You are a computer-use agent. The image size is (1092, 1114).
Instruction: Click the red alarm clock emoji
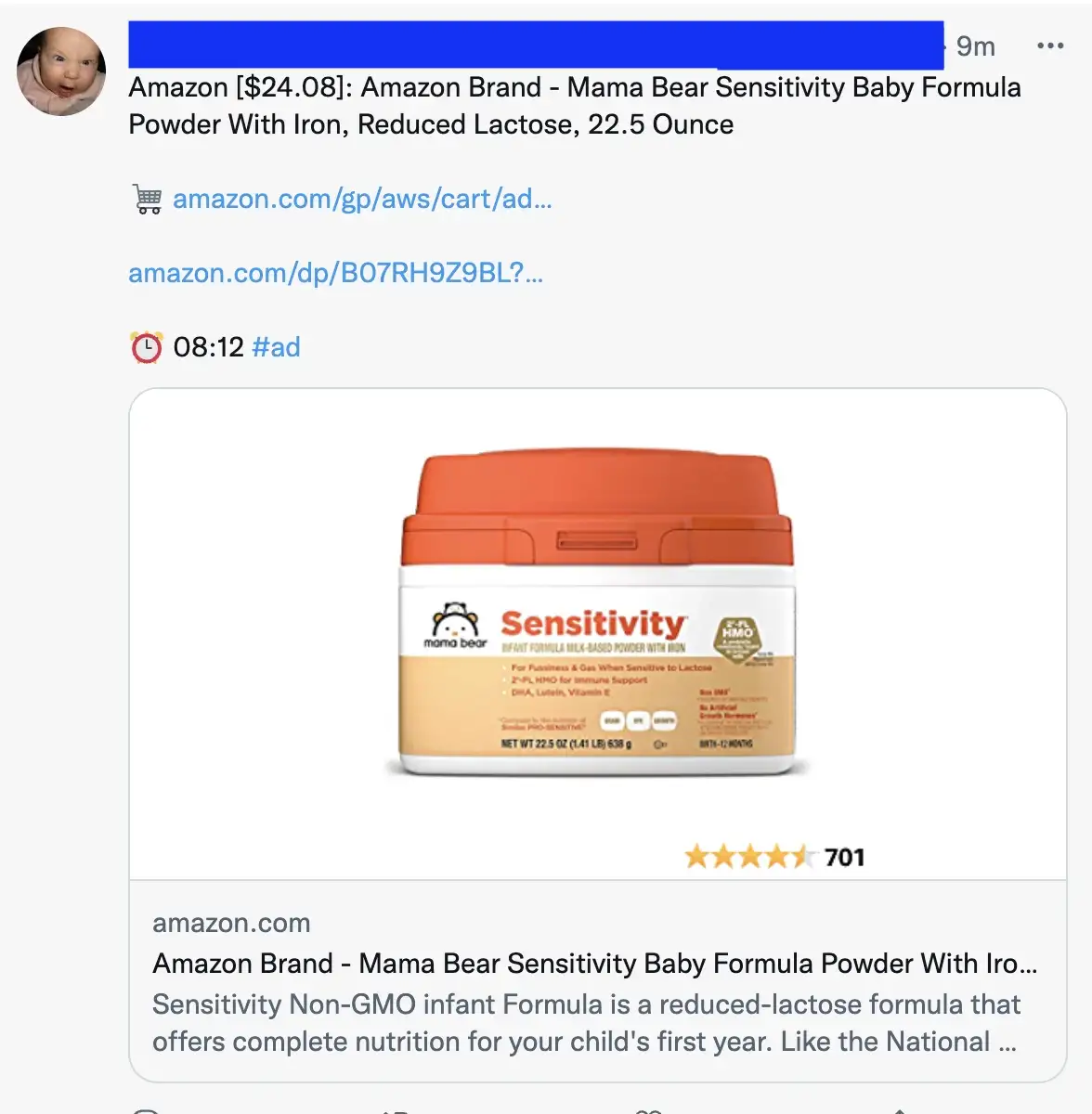click(x=147, y=347)
